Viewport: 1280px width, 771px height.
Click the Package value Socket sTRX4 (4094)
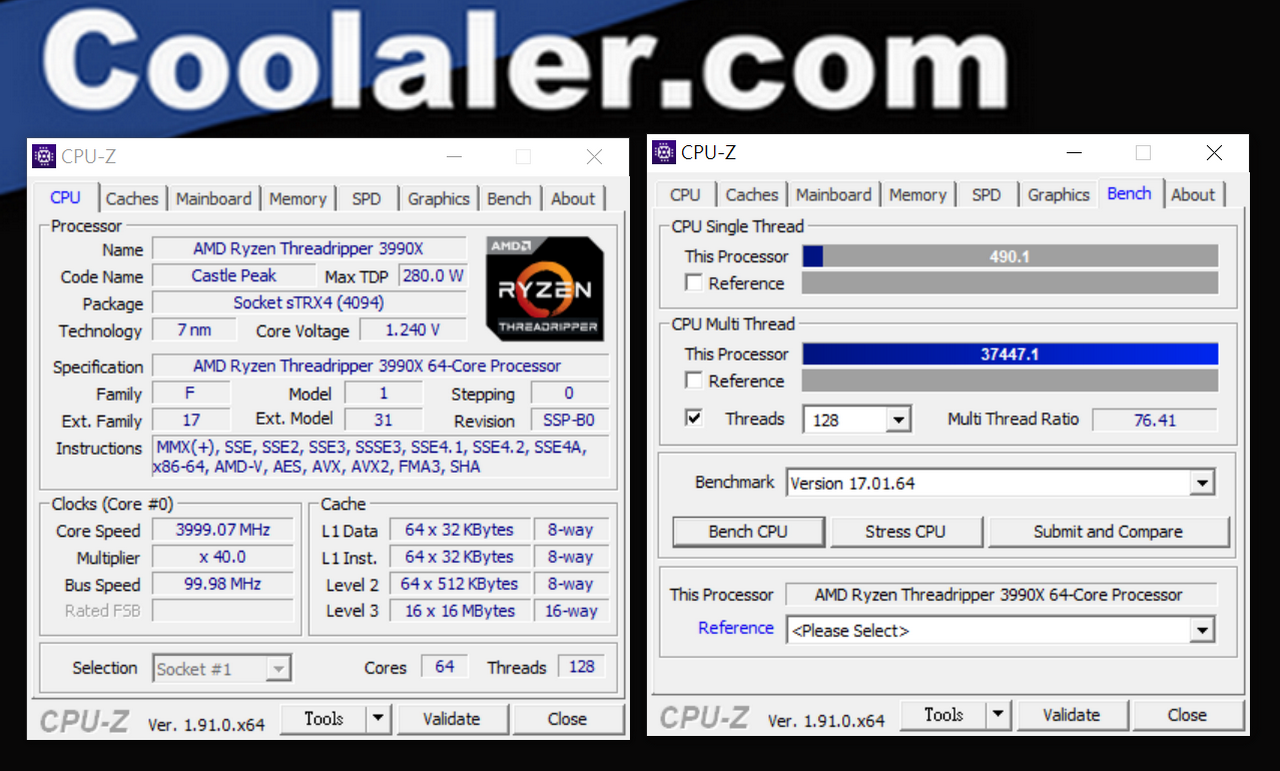coord(309,303)
